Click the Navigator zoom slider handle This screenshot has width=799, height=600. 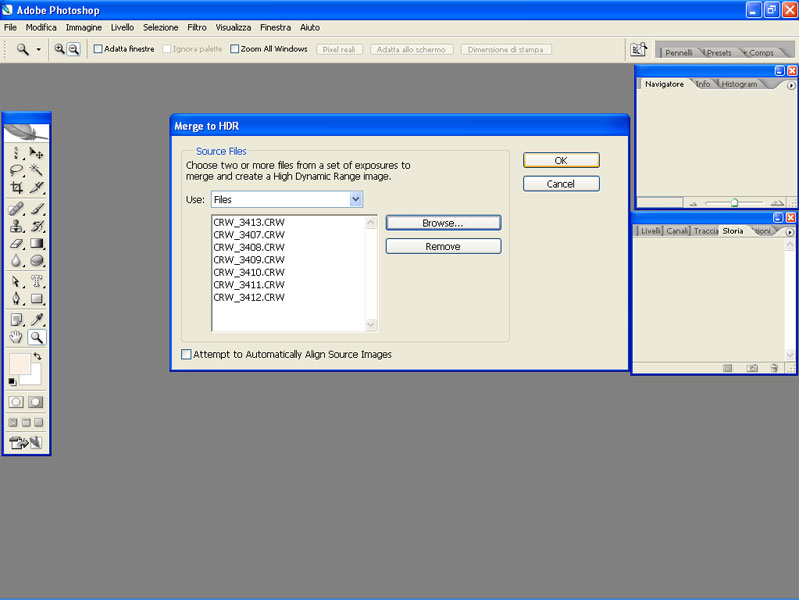734,202
